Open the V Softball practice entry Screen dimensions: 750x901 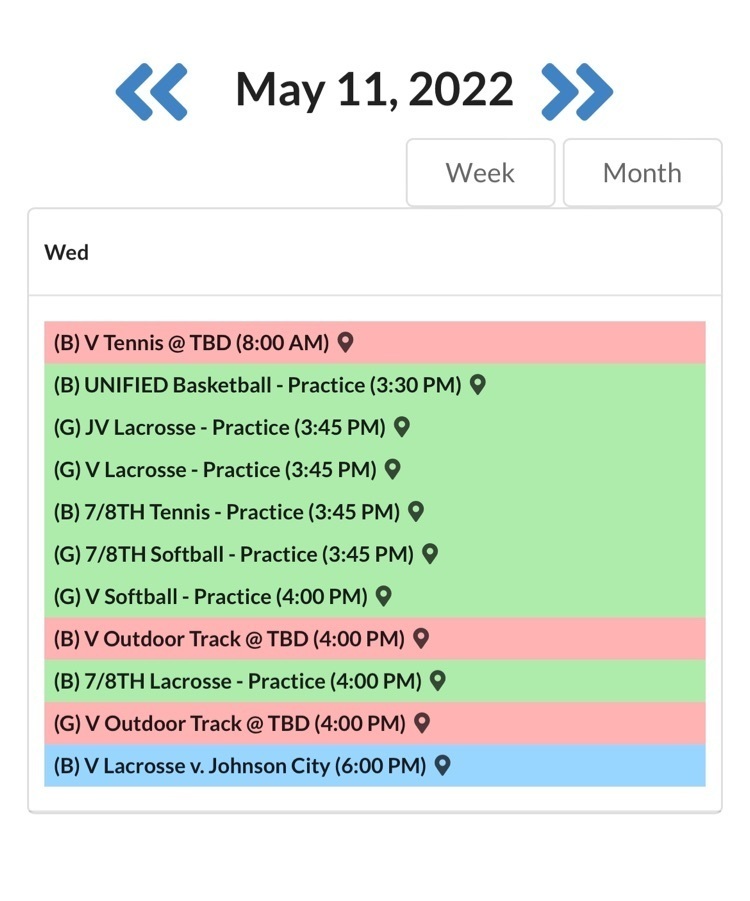click(x=210, y=597)
